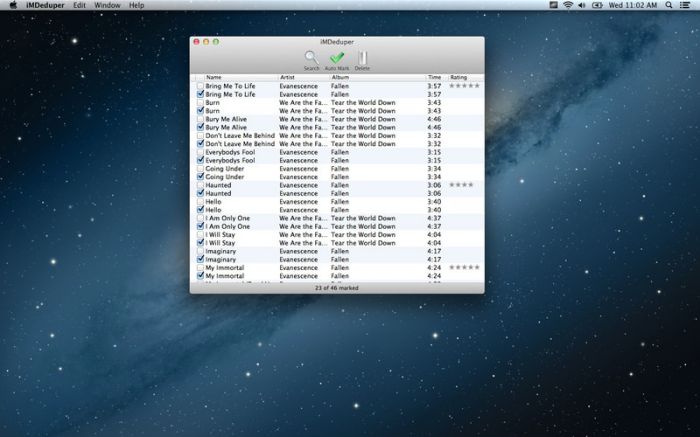Uncheck the marked Everybodys Fool row
700x437 pixels.
(200, 160)
